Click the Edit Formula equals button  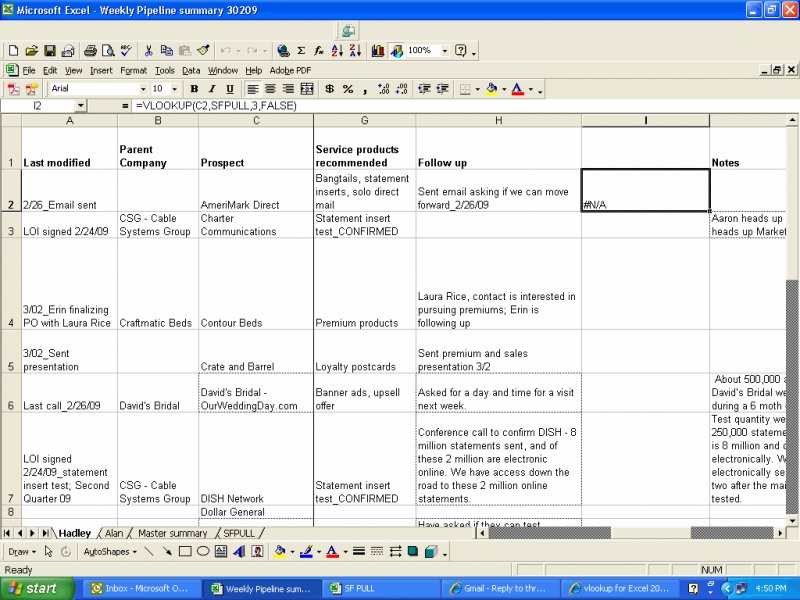coord(125,106)
